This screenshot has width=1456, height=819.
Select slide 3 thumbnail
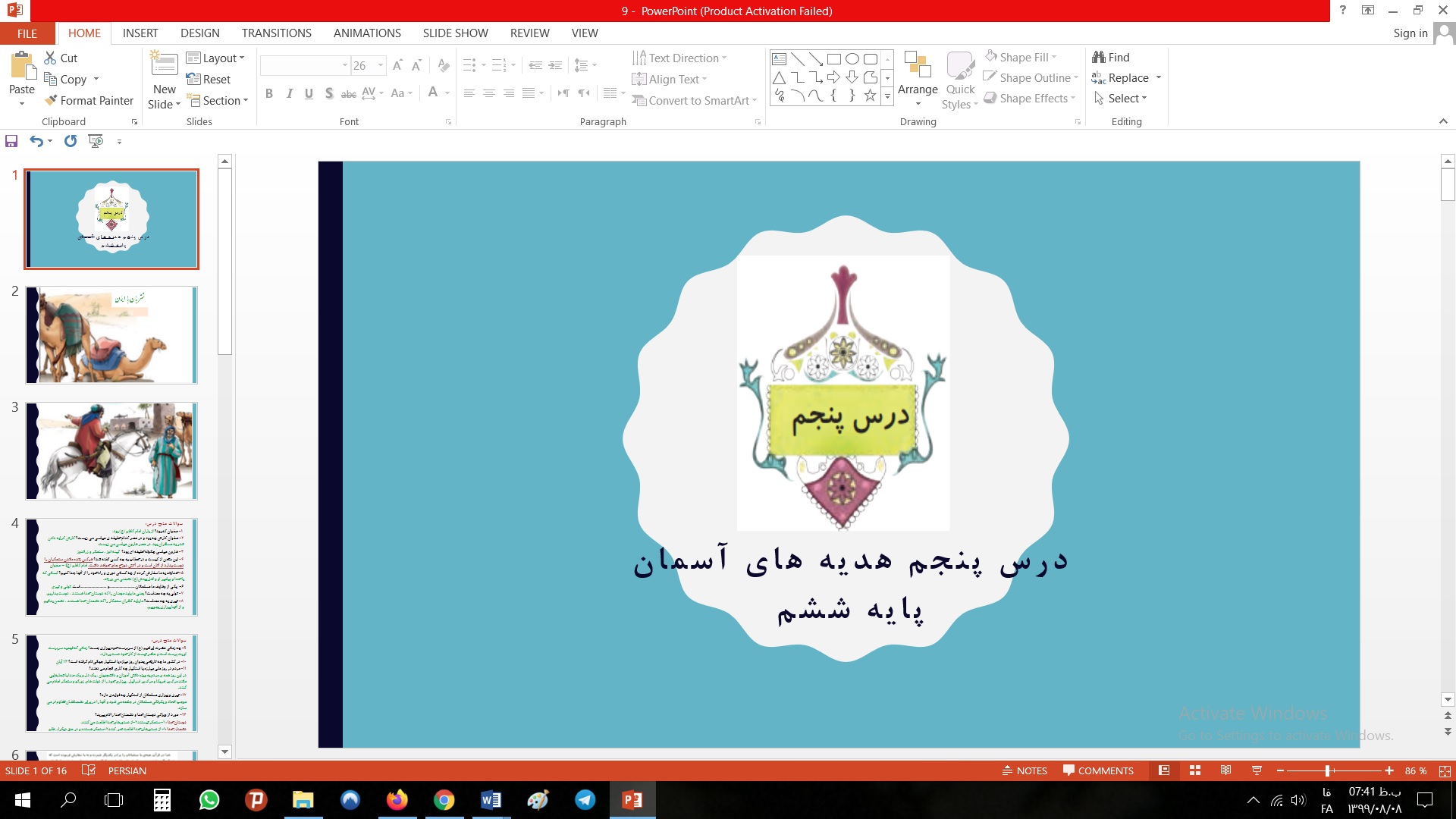click(x=111, y=451)
